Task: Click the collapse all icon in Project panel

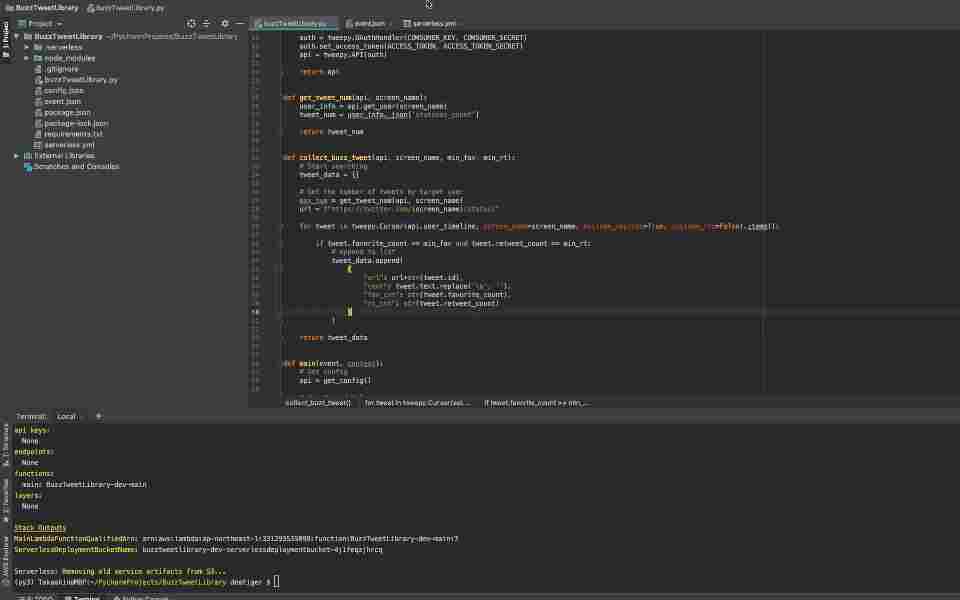Action: [206, 23]
